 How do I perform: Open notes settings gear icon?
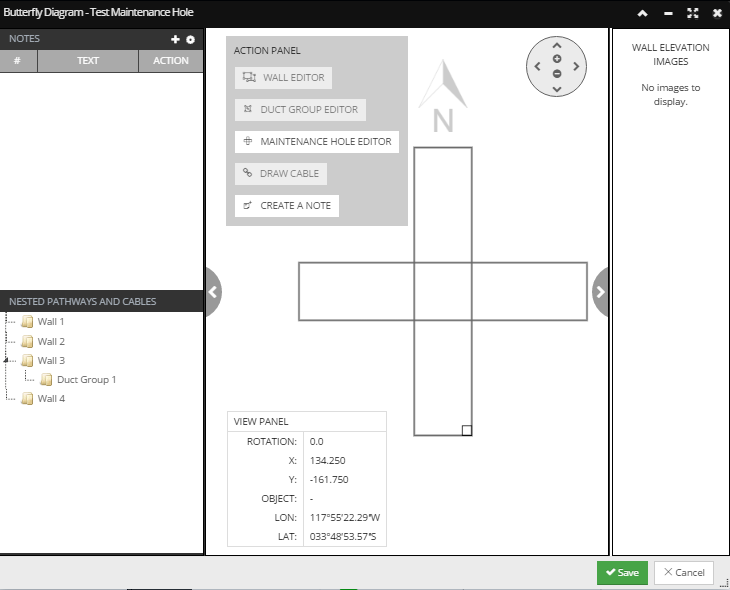tap(190, 40)
